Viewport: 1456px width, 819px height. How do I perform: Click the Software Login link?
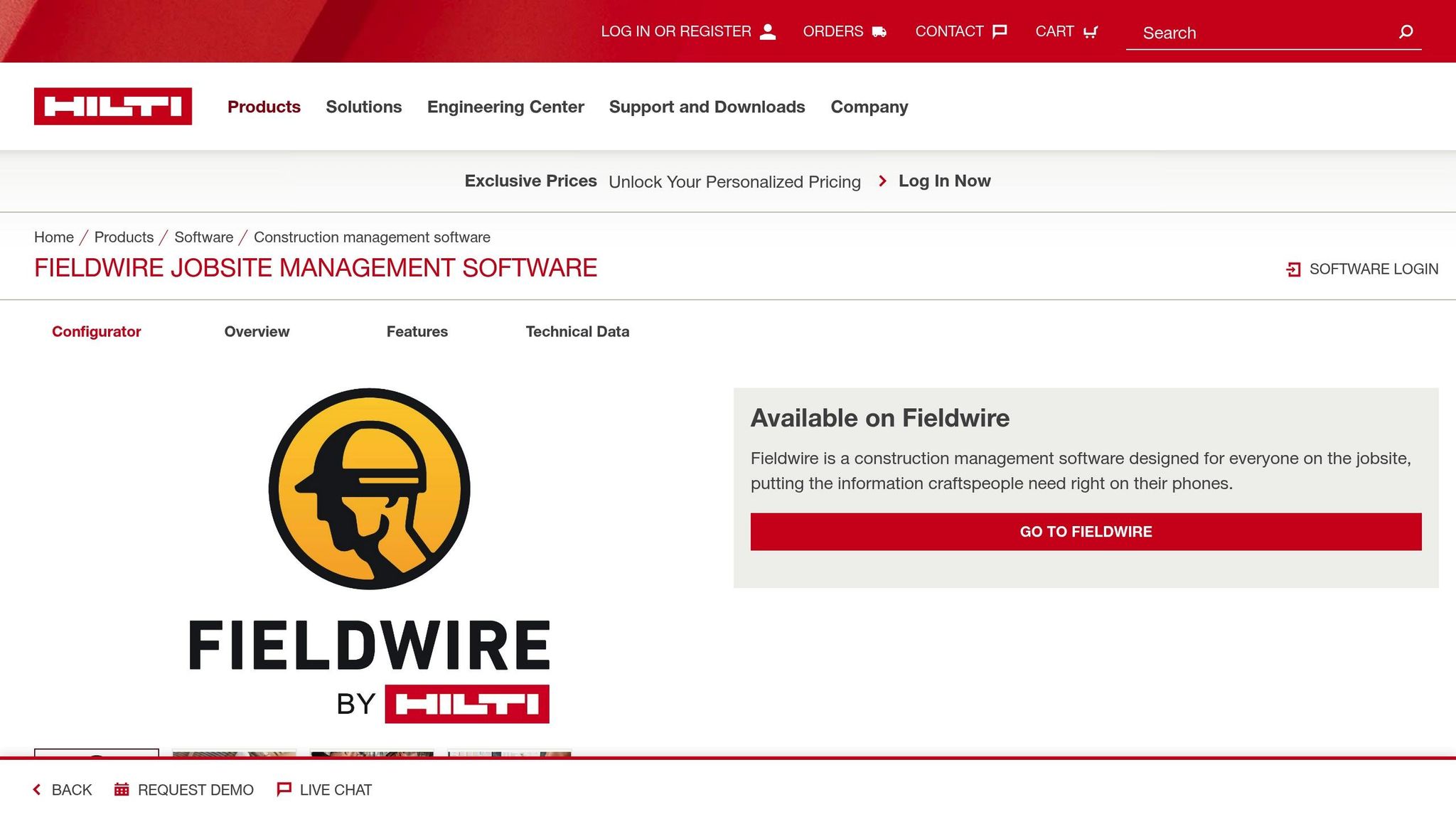[1362, 269]
